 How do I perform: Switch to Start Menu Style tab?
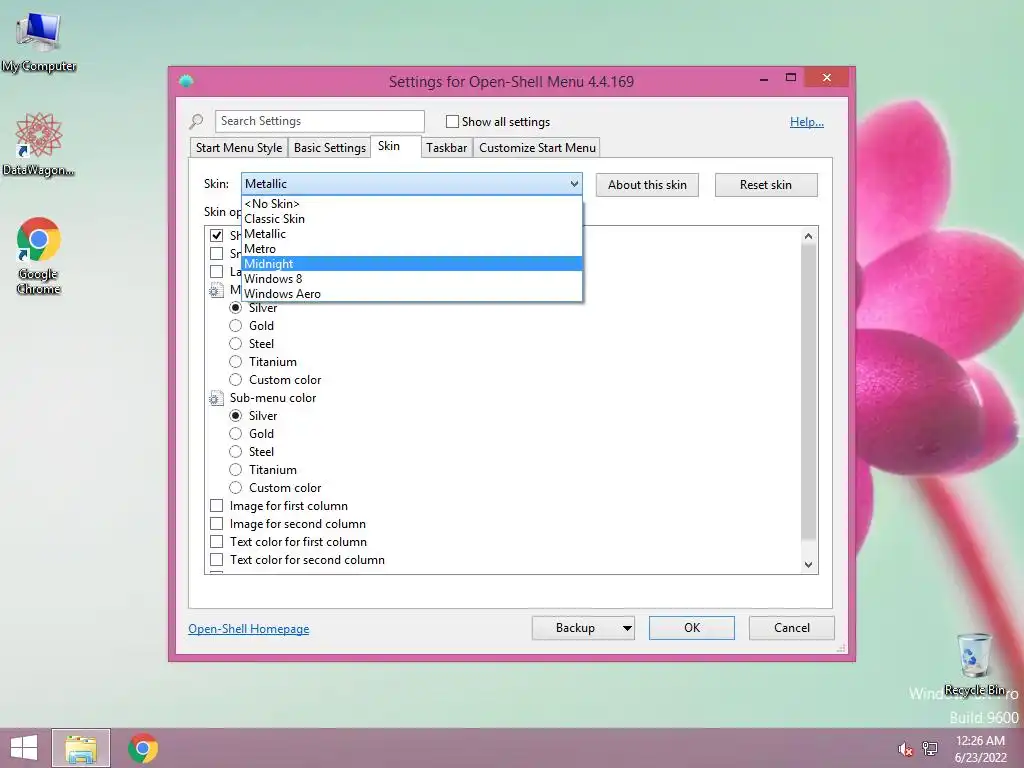[x=239, y=148]
